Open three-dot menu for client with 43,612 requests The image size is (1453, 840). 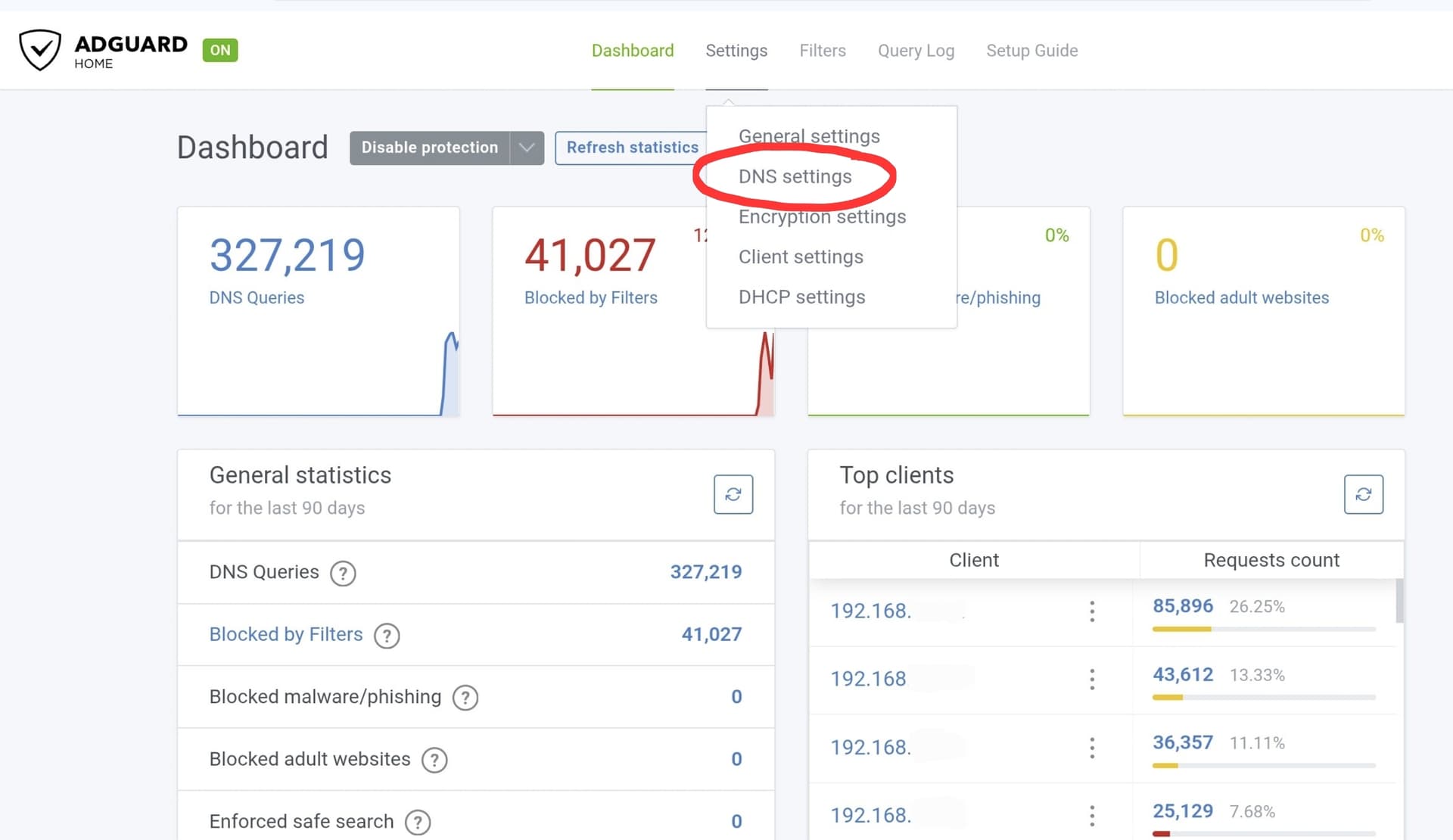click(1091, 680)
